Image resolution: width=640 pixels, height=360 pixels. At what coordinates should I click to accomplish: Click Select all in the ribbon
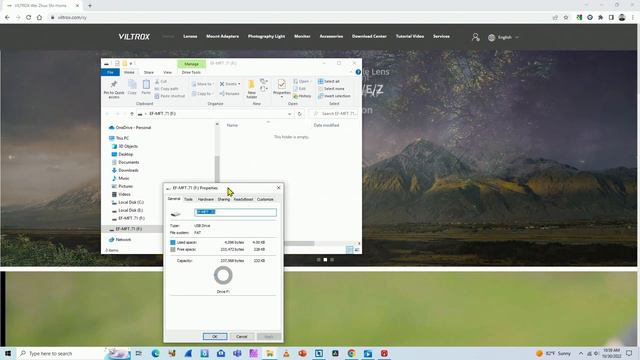pyautogui.click(x=329, y=82)
